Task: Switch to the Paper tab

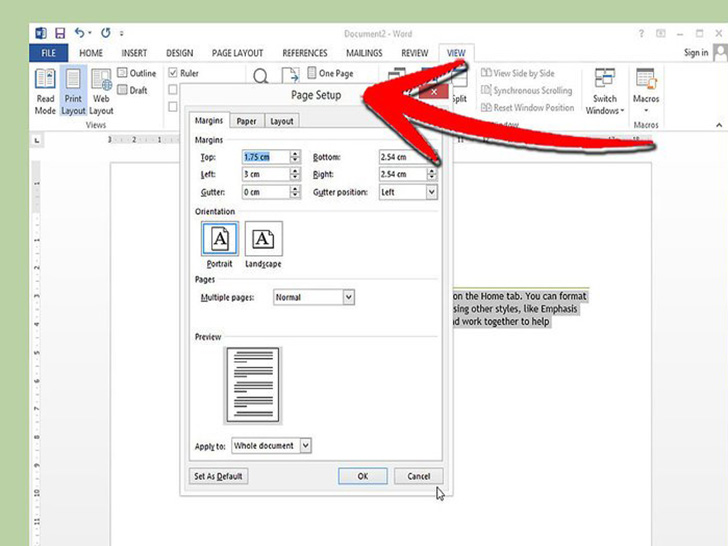Action: (x=246, y=121)
